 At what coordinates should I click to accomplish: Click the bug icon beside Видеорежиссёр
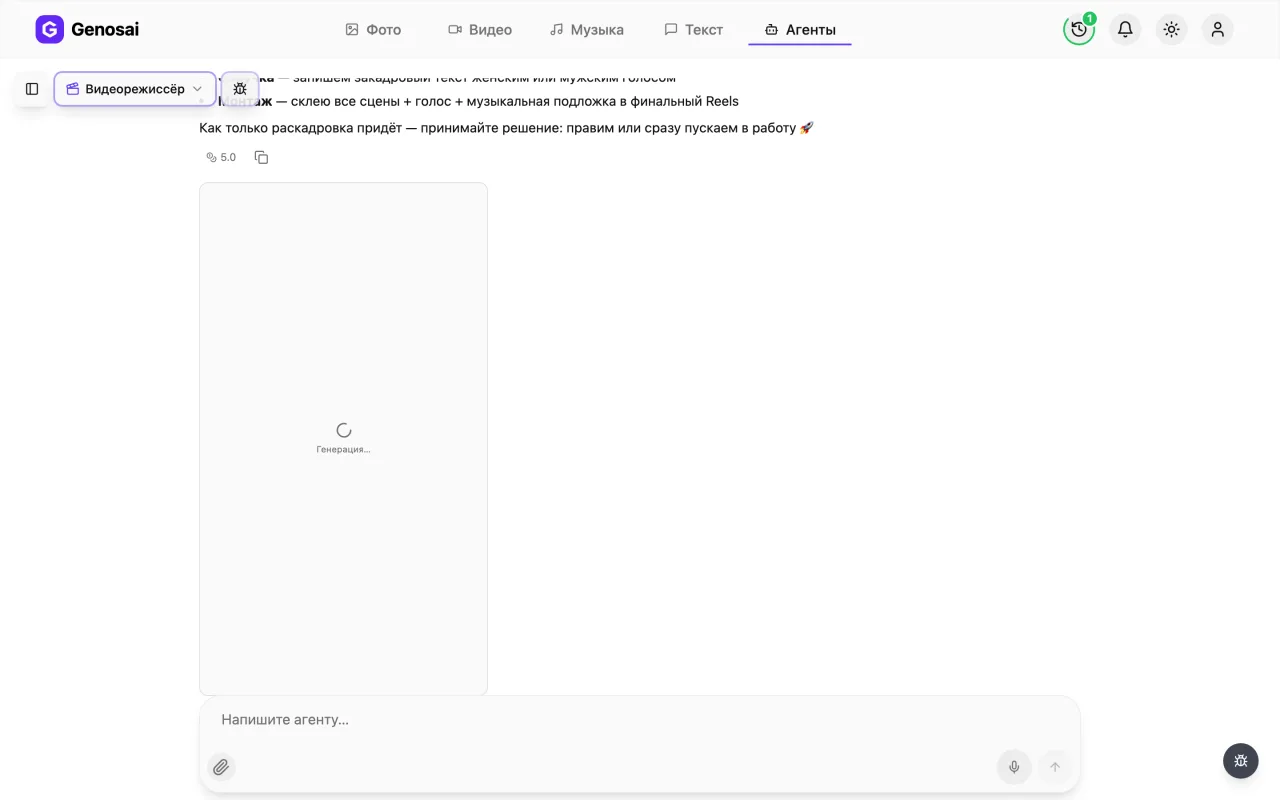point(240,89)
